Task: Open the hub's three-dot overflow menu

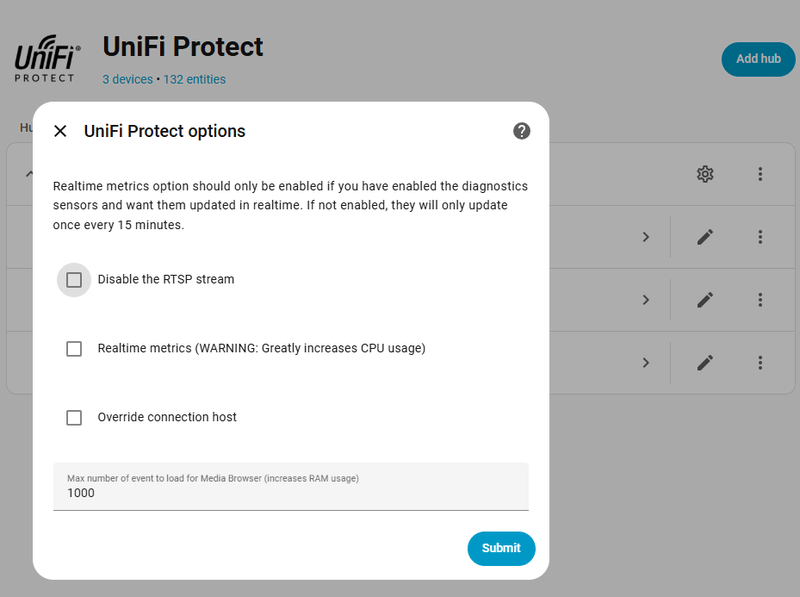Action: point(760,174)
